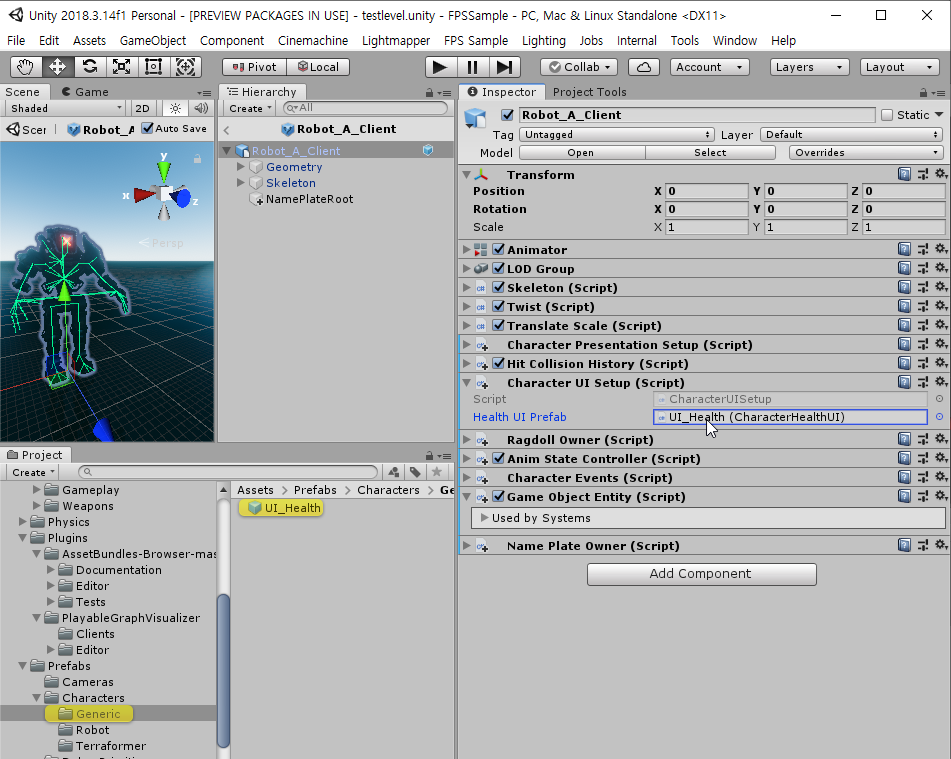This screenshot has height=759, width=951.
Task: Click Health UI Prefab object picker circle
Action: click(939, 417)
